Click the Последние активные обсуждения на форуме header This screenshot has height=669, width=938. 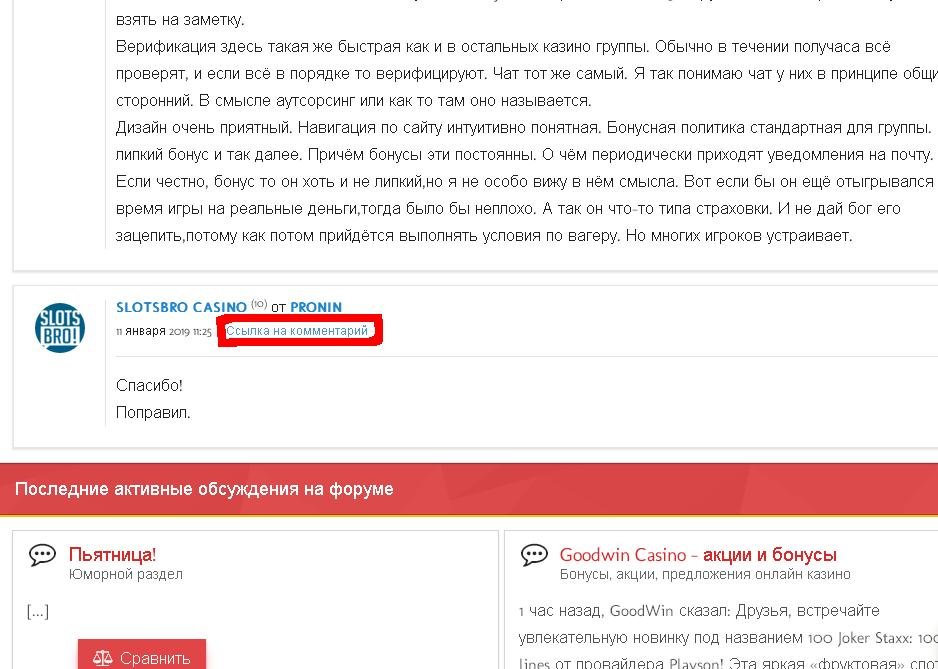tap(204, 489)
